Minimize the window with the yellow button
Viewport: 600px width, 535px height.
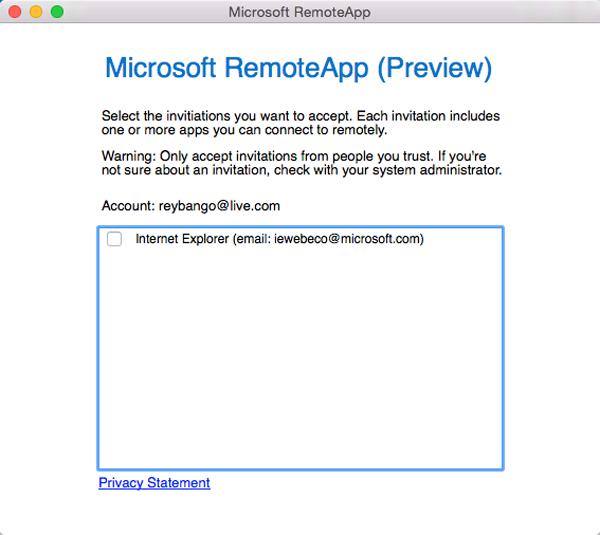coord(36,11)
